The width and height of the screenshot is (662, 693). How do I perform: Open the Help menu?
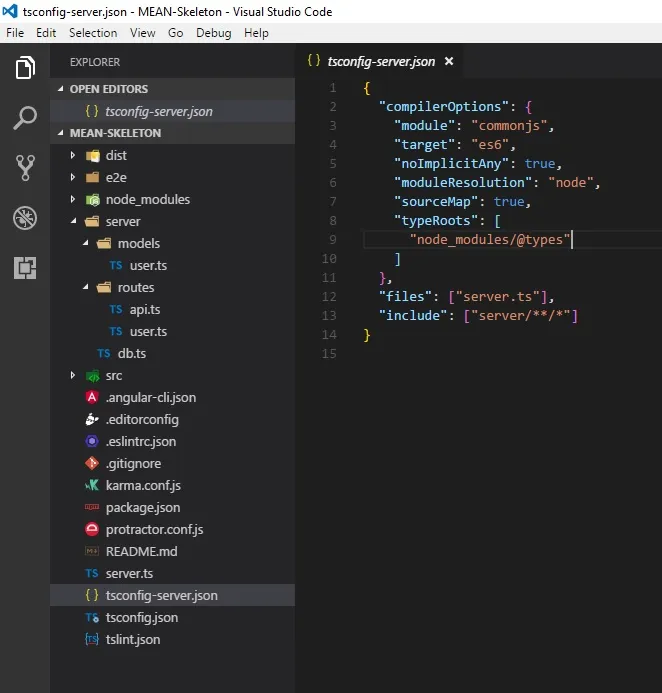point(256,33)
